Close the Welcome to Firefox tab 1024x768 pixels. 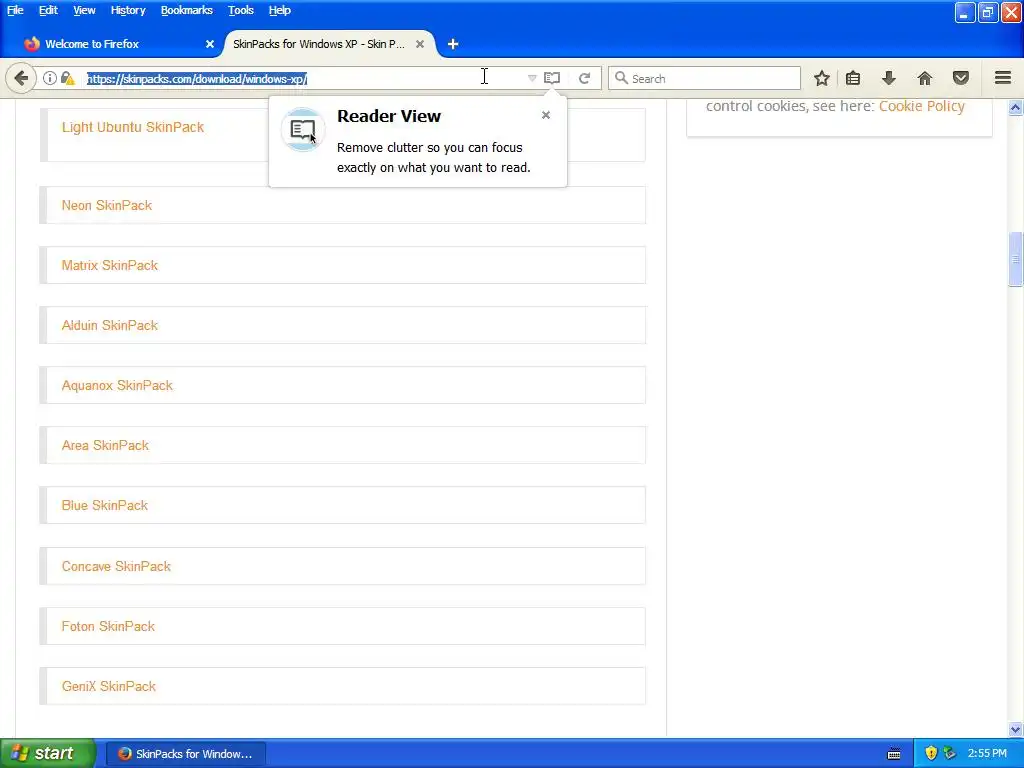[x=210, y=44]
